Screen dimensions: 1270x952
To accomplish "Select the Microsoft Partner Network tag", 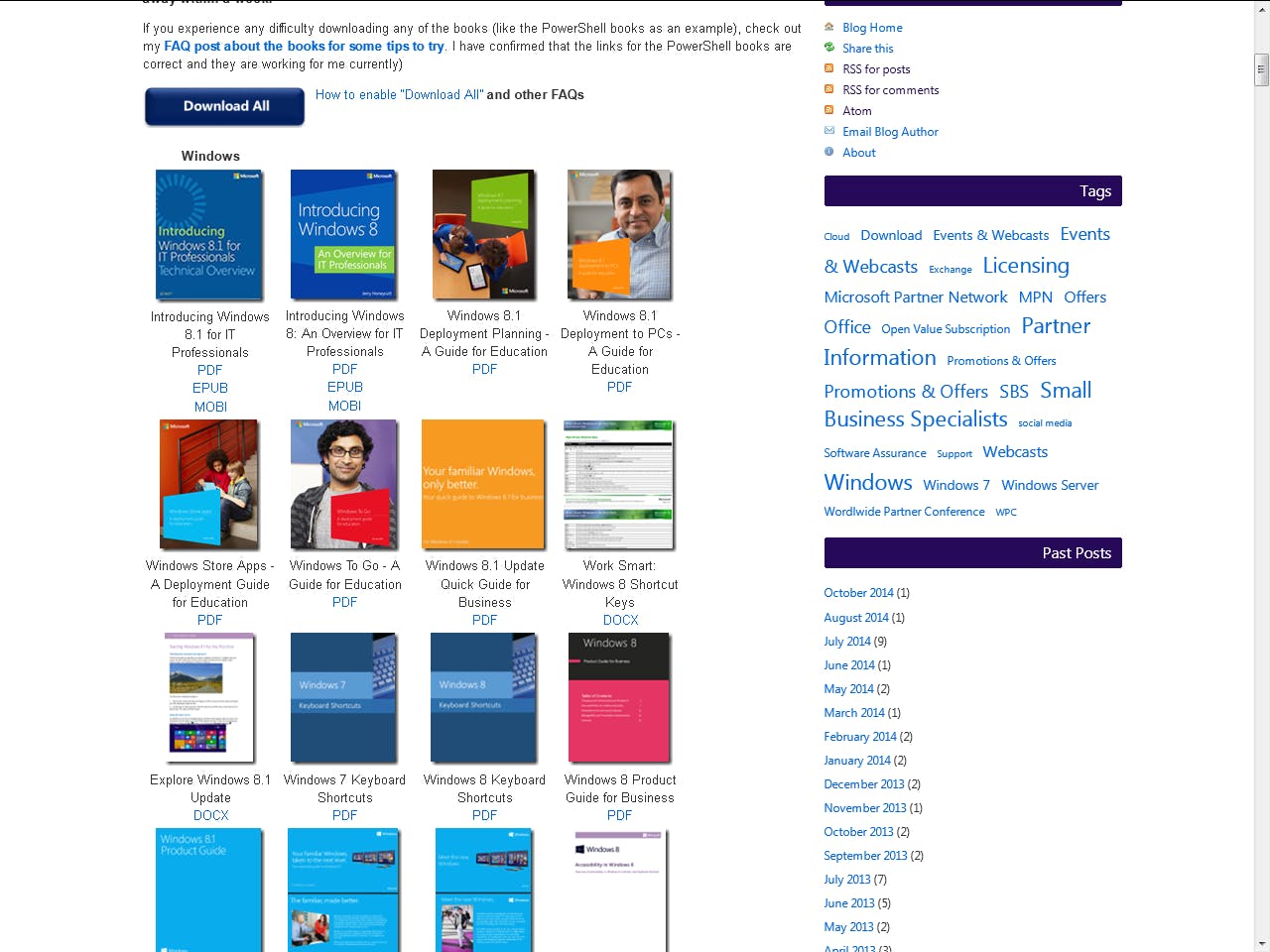I will pyautogui.click(x=915, y=297).
